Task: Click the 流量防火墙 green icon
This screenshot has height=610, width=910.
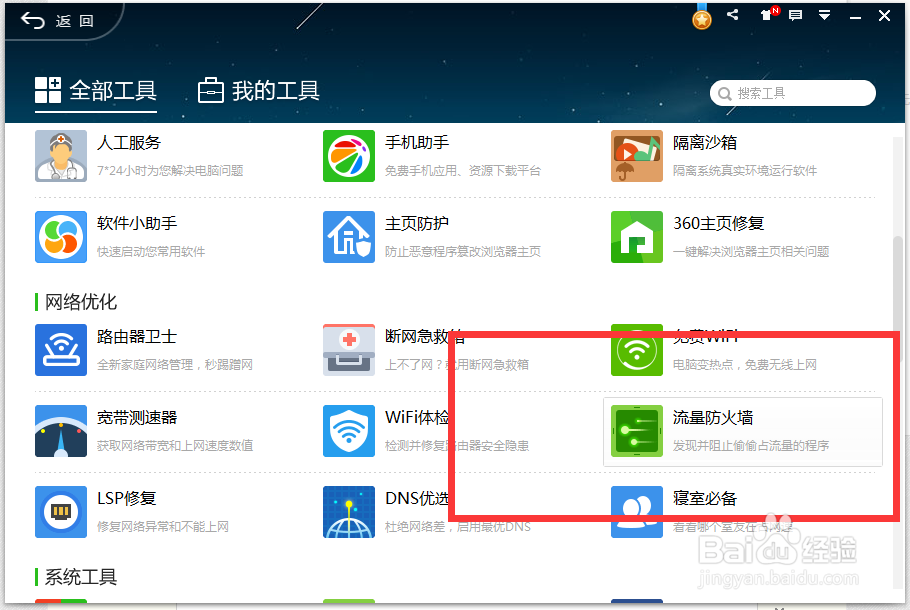Action: point(637,431)
